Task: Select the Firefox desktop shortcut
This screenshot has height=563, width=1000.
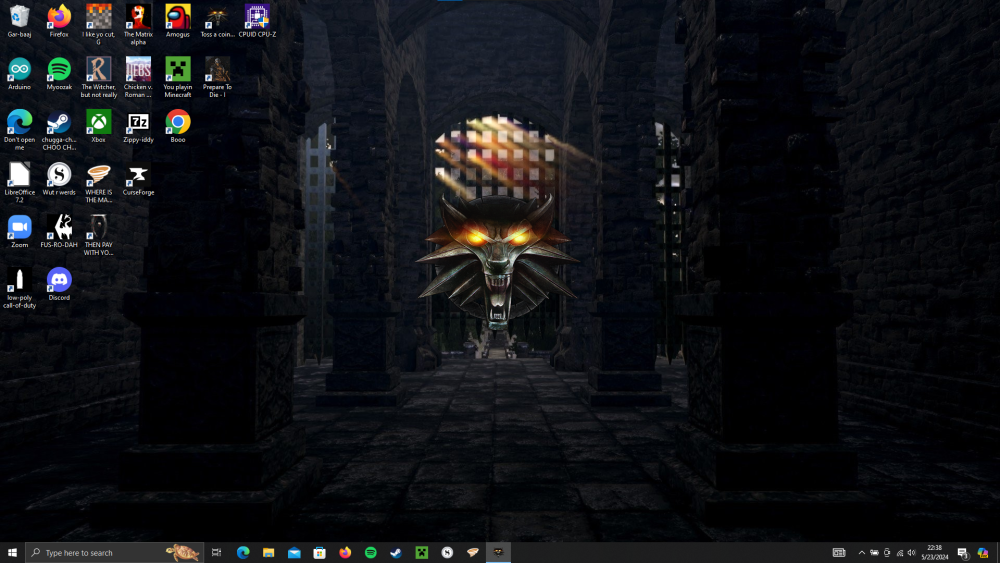Action: [59, 21]
